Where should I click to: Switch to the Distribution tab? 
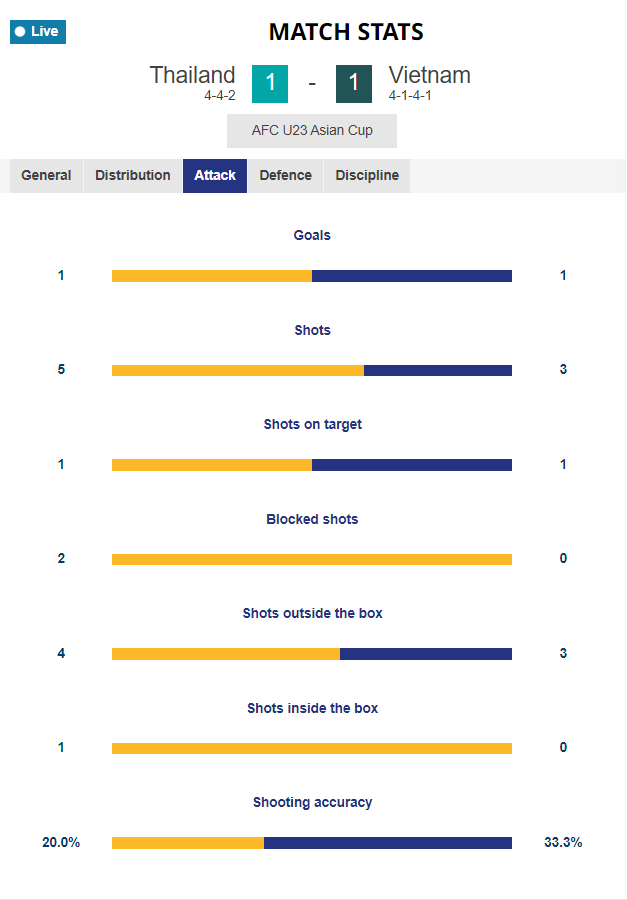[x=133, y=176]
